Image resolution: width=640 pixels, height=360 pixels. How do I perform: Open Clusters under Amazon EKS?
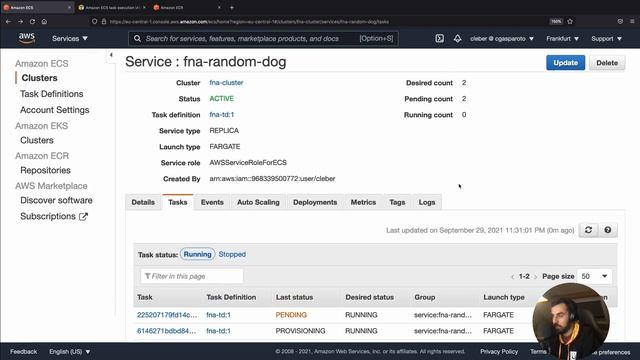[37, 140]
